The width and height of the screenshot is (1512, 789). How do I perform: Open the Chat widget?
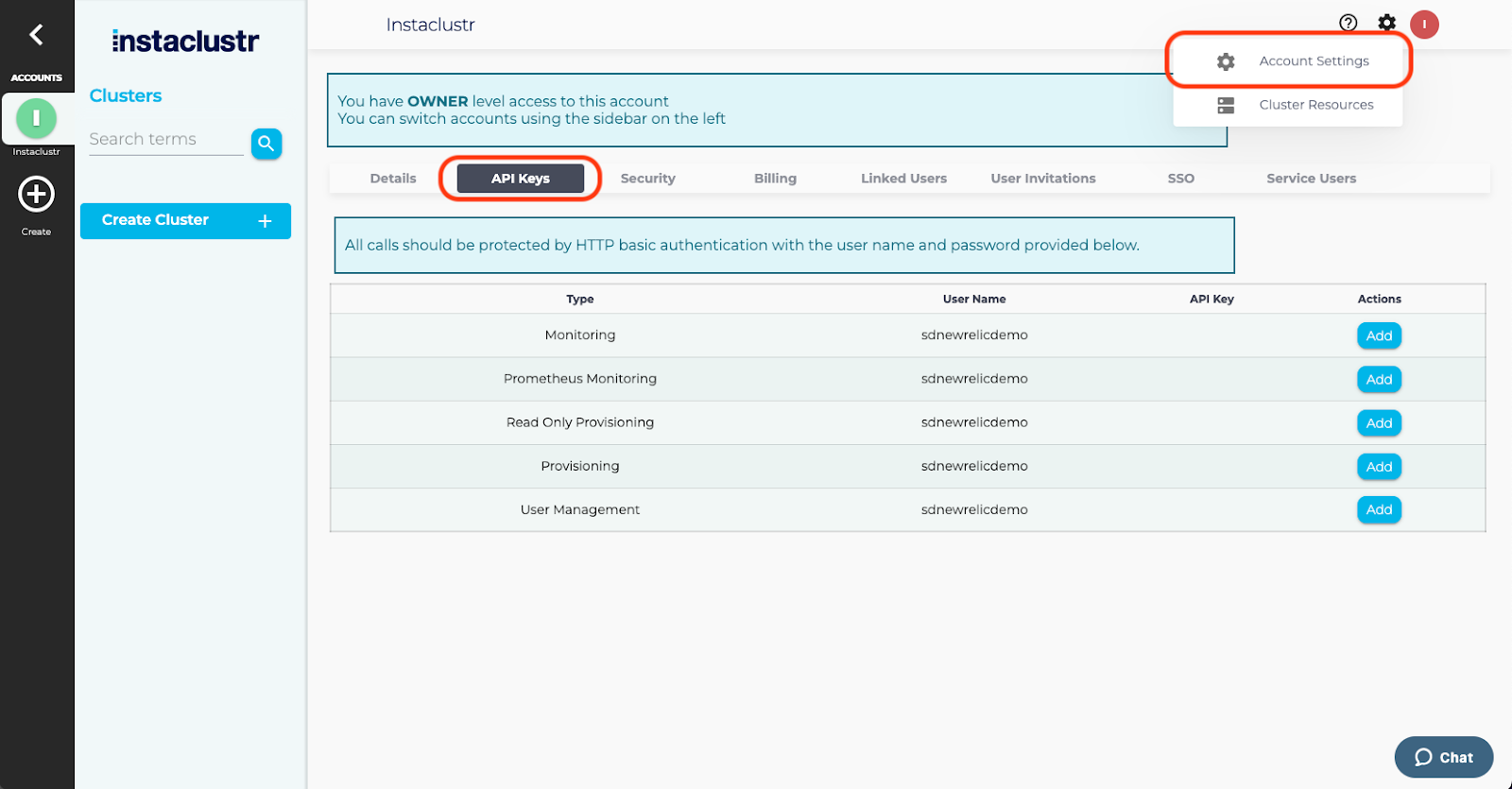1443,757
